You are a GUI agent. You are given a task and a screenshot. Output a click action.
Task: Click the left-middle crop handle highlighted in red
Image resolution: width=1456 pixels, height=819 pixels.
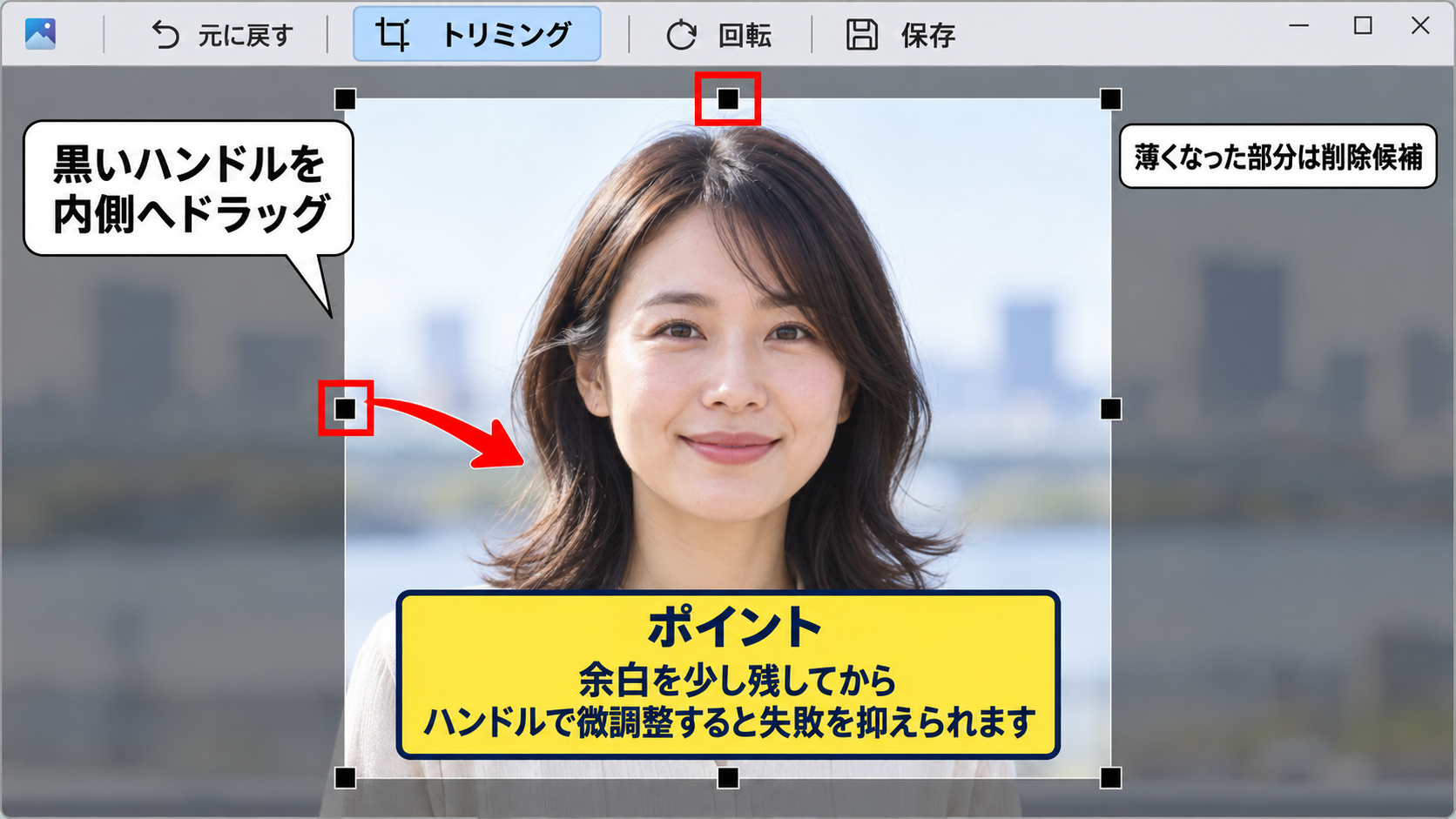coord(346,408)
